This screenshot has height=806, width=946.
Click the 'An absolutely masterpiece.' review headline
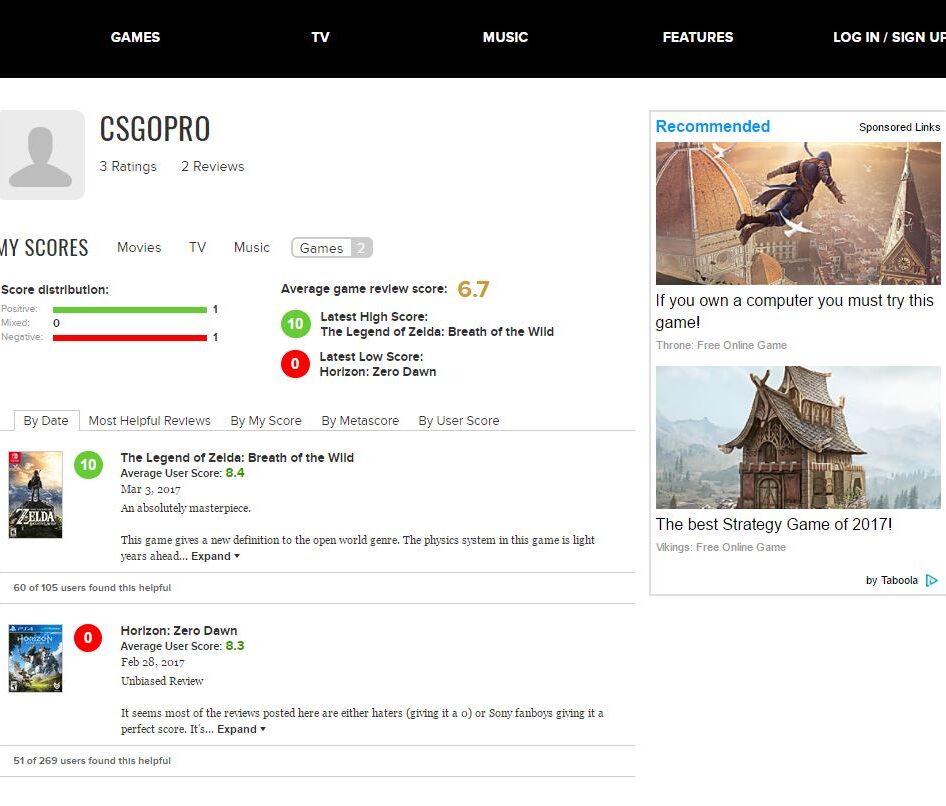185,508
